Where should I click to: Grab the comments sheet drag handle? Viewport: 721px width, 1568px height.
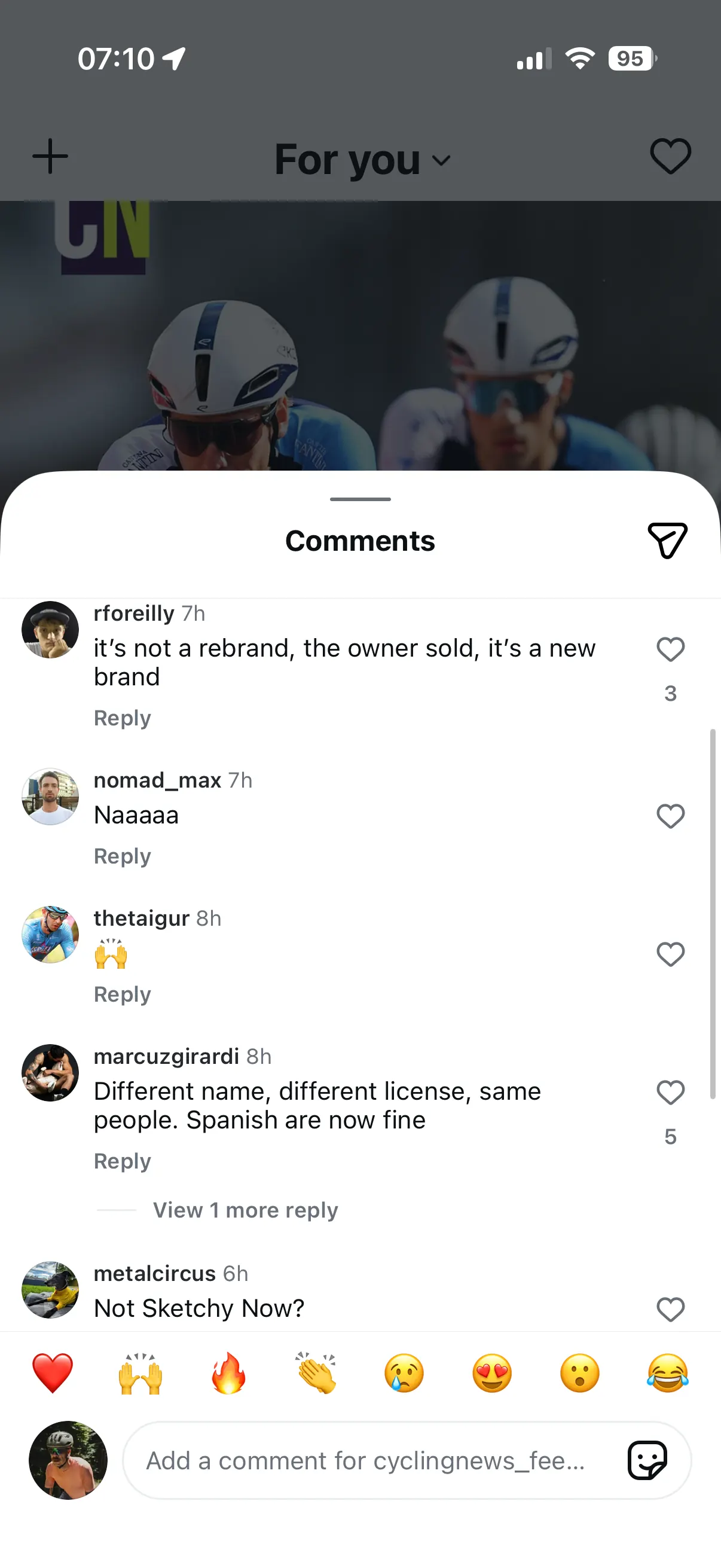click(360, 499)
